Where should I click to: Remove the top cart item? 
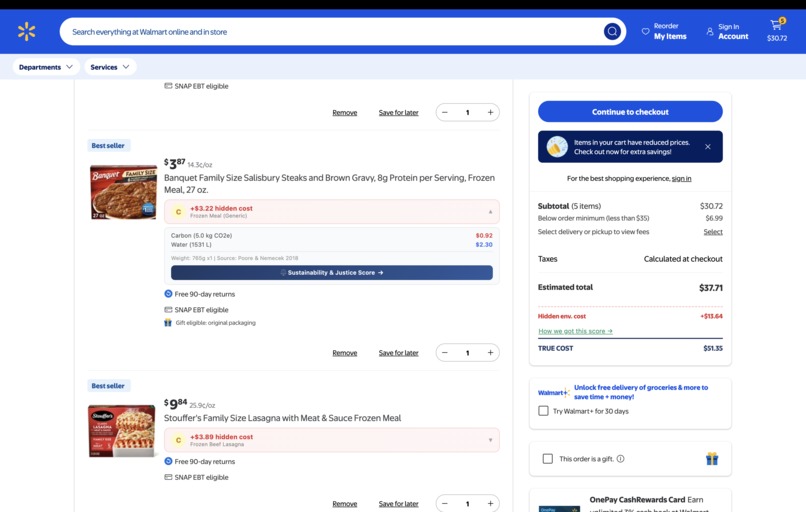coord(344,112)
